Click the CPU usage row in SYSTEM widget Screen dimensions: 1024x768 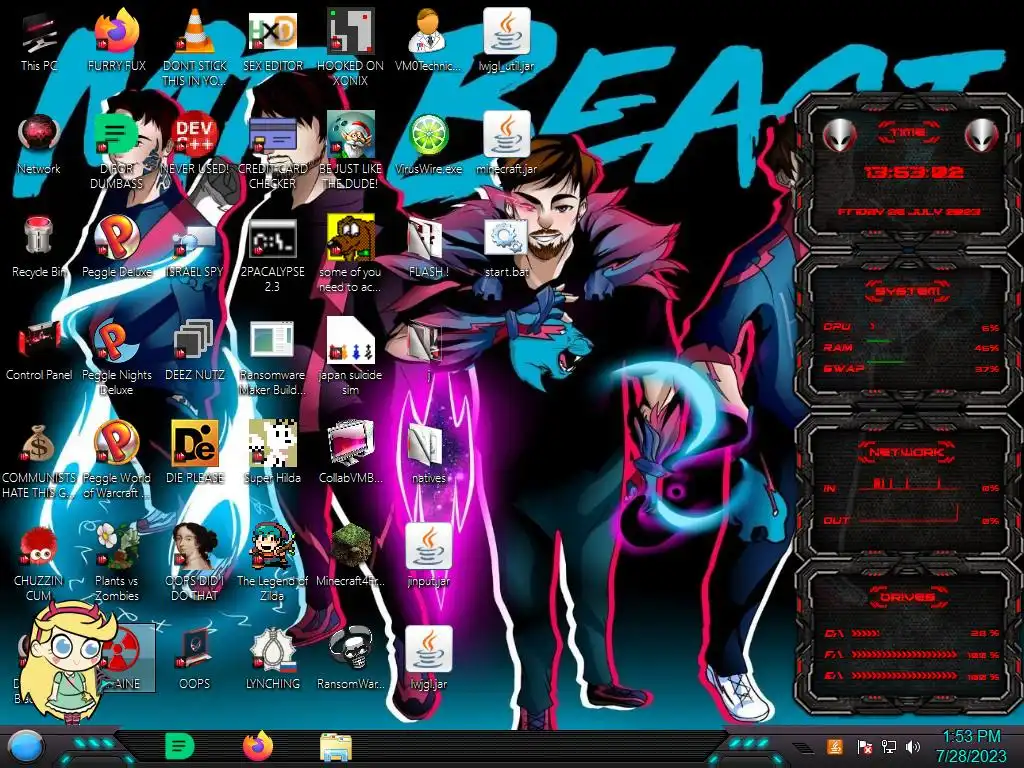click(912, 327)
